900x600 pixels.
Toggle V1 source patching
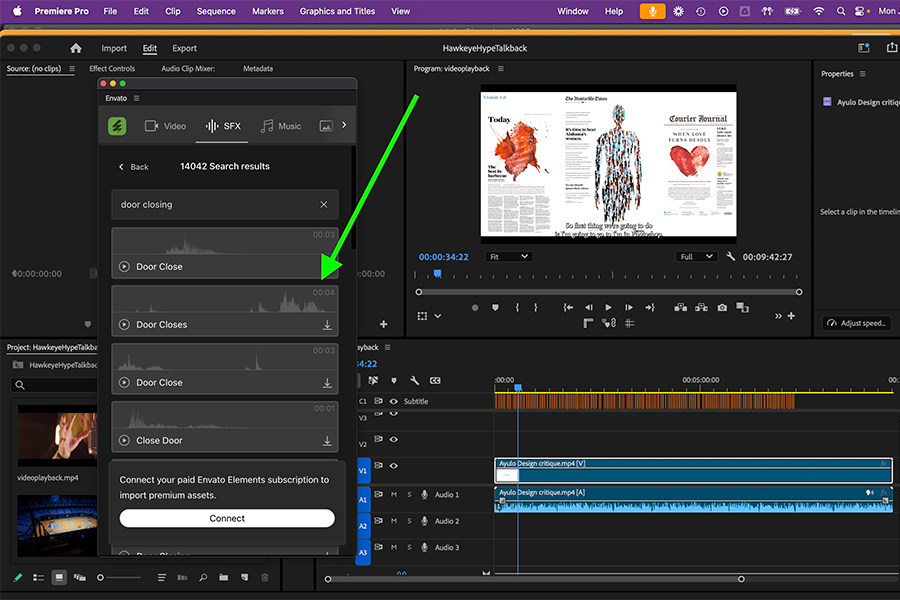pyautogui.click(x=363, y=471)
